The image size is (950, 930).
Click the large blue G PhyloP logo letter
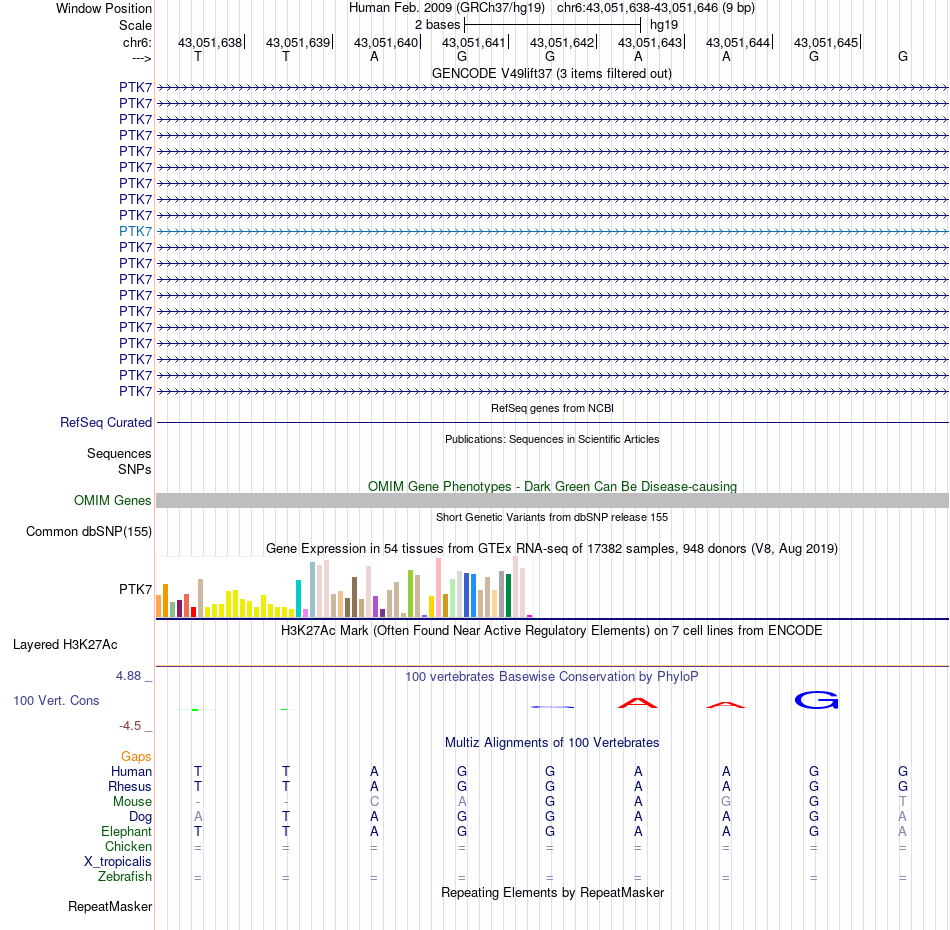(816, 700)
